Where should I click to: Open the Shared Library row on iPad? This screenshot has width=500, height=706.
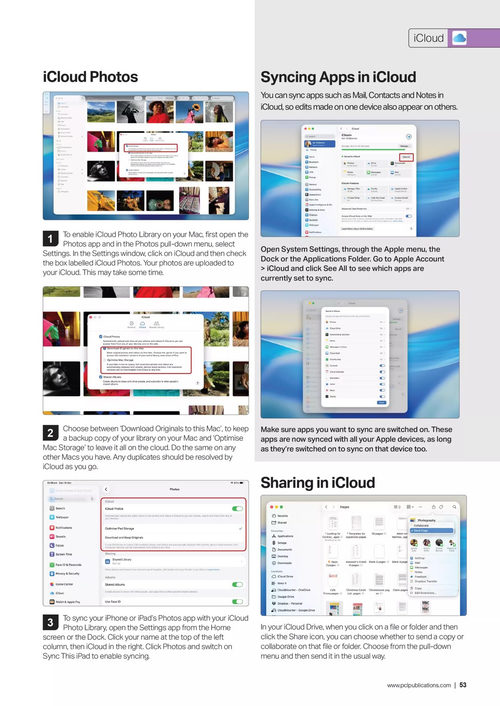pyautogui.click(x=175, y=561)
